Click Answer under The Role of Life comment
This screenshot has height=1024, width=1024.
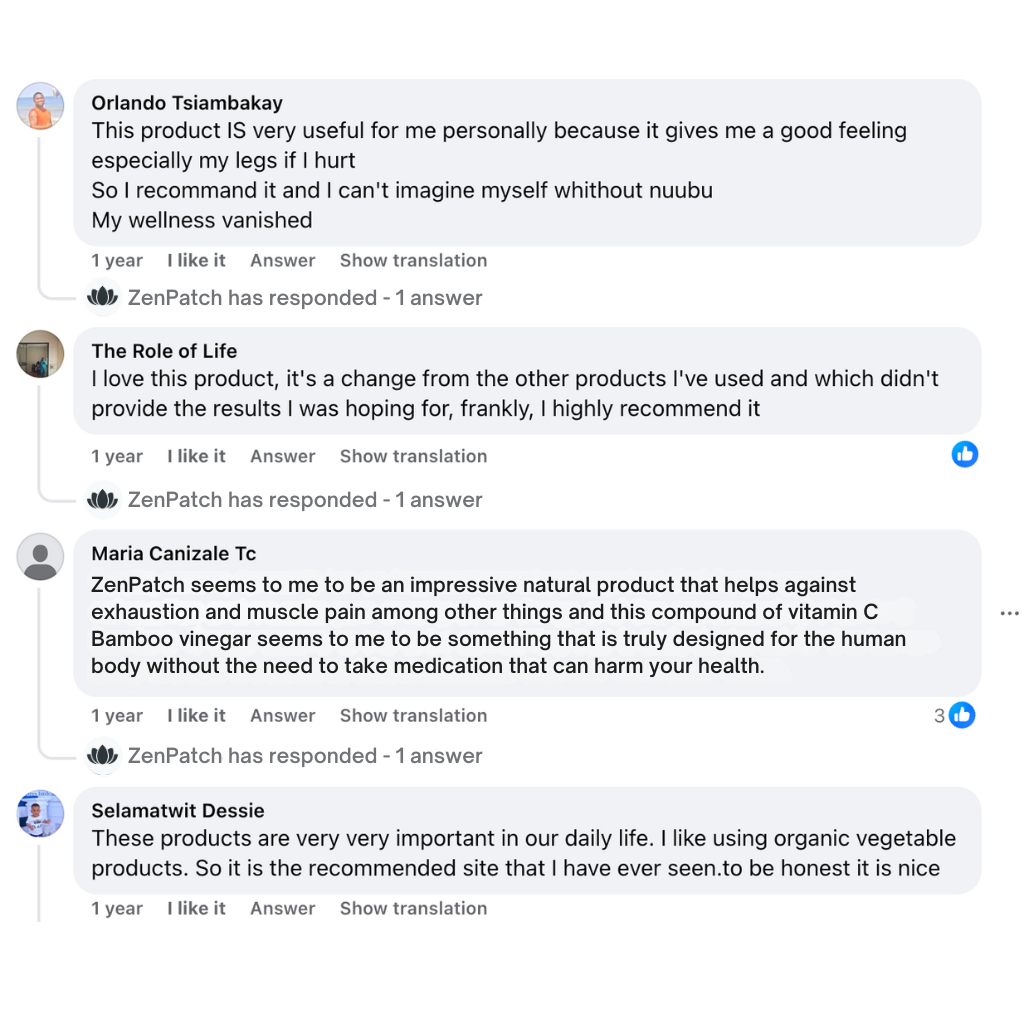[283, 457]
